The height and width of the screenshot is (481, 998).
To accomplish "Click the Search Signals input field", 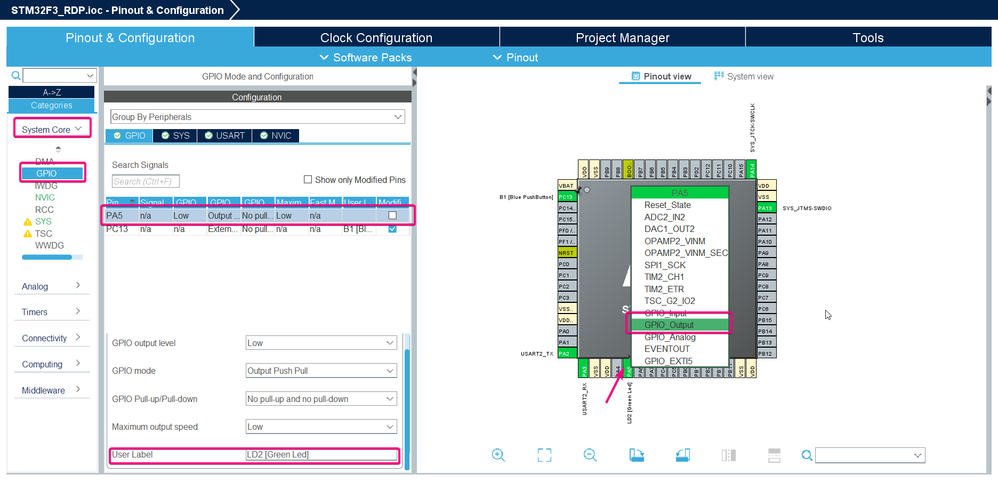I will 146,181.
